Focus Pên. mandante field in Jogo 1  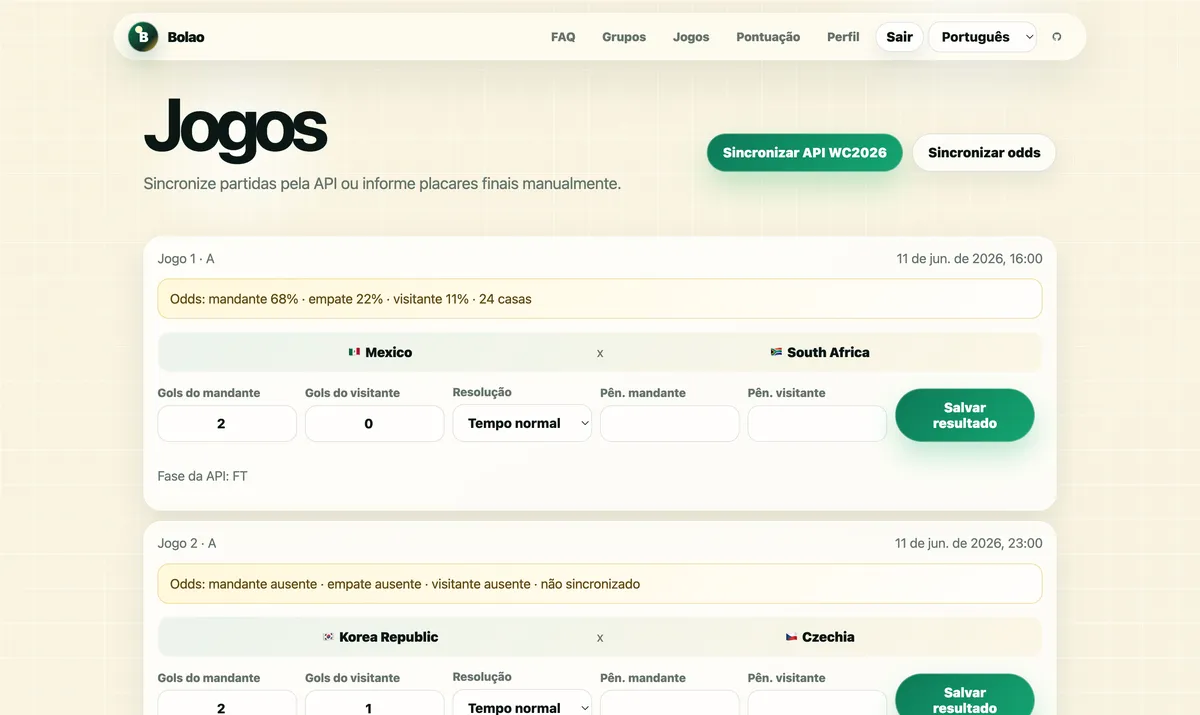click(670, 423)
